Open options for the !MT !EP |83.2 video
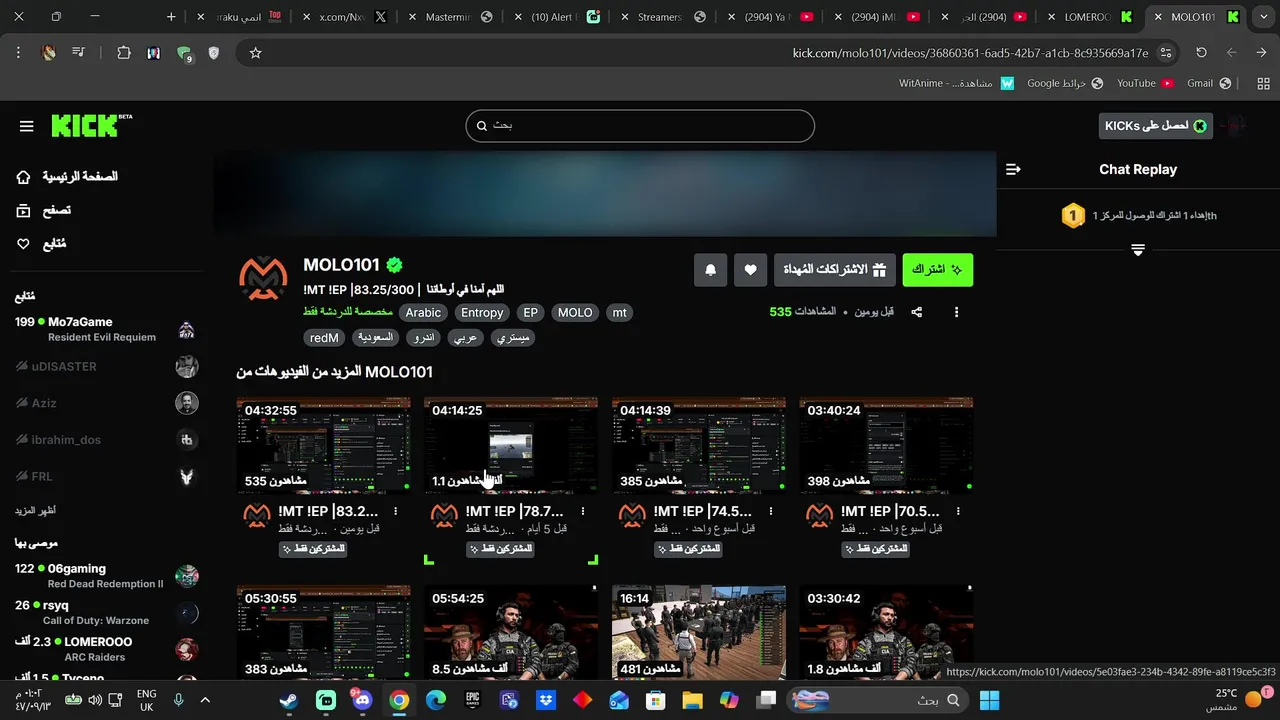1280x720 pixels. 396,511
